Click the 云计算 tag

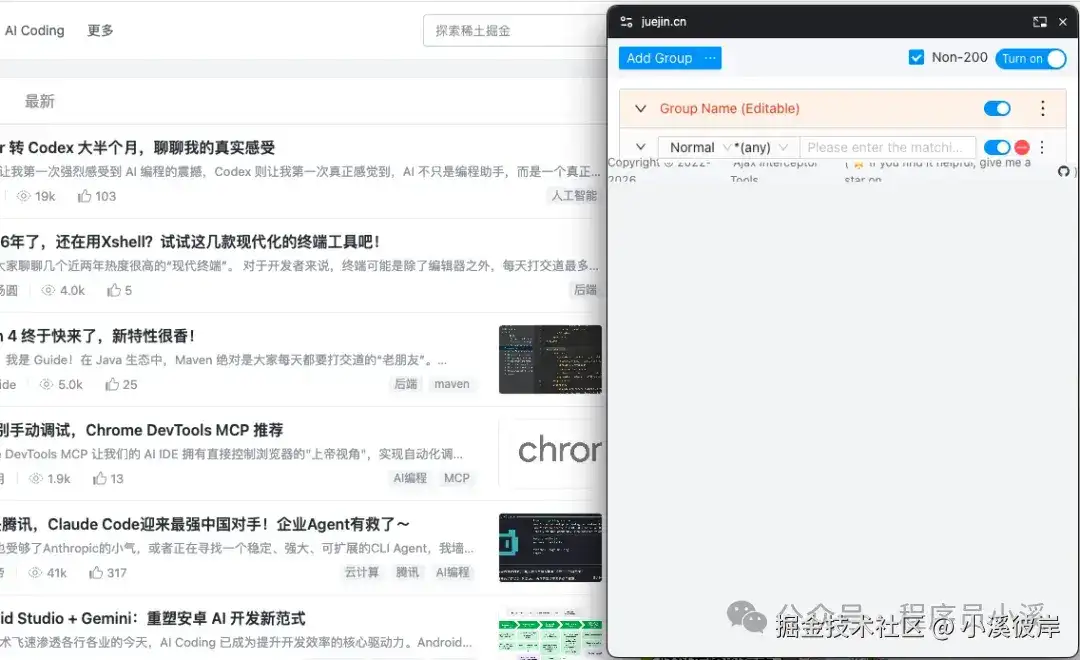362,573
